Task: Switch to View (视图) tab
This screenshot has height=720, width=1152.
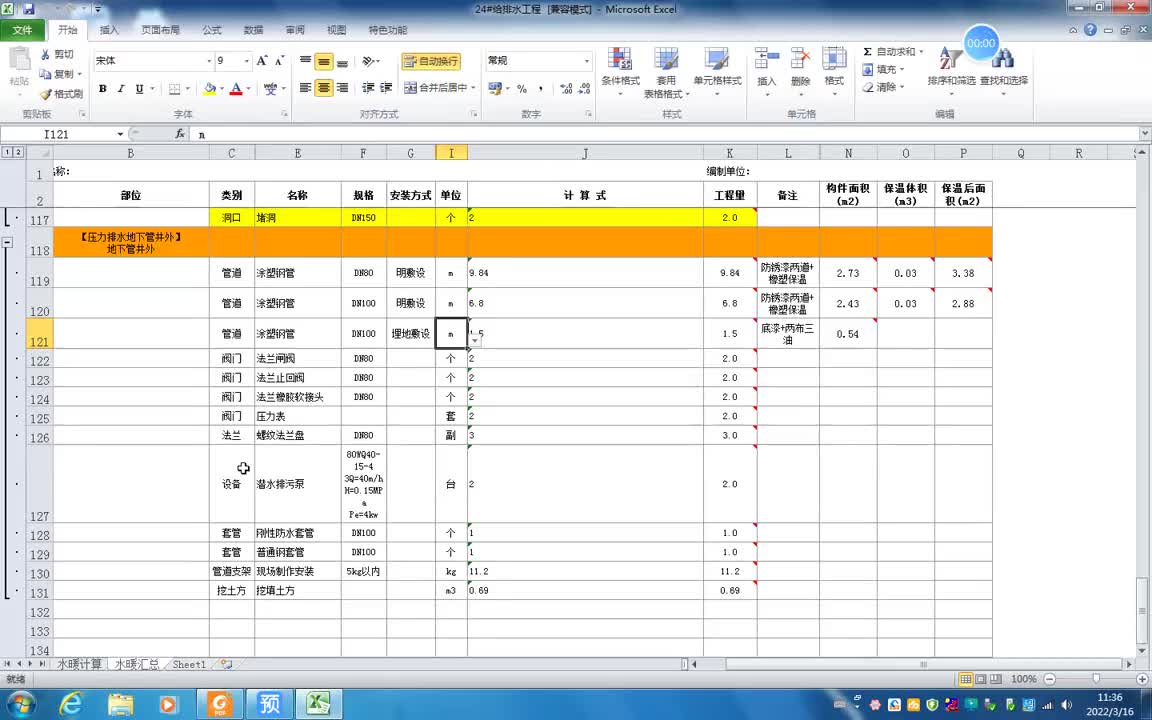Action: click(336, 30)
